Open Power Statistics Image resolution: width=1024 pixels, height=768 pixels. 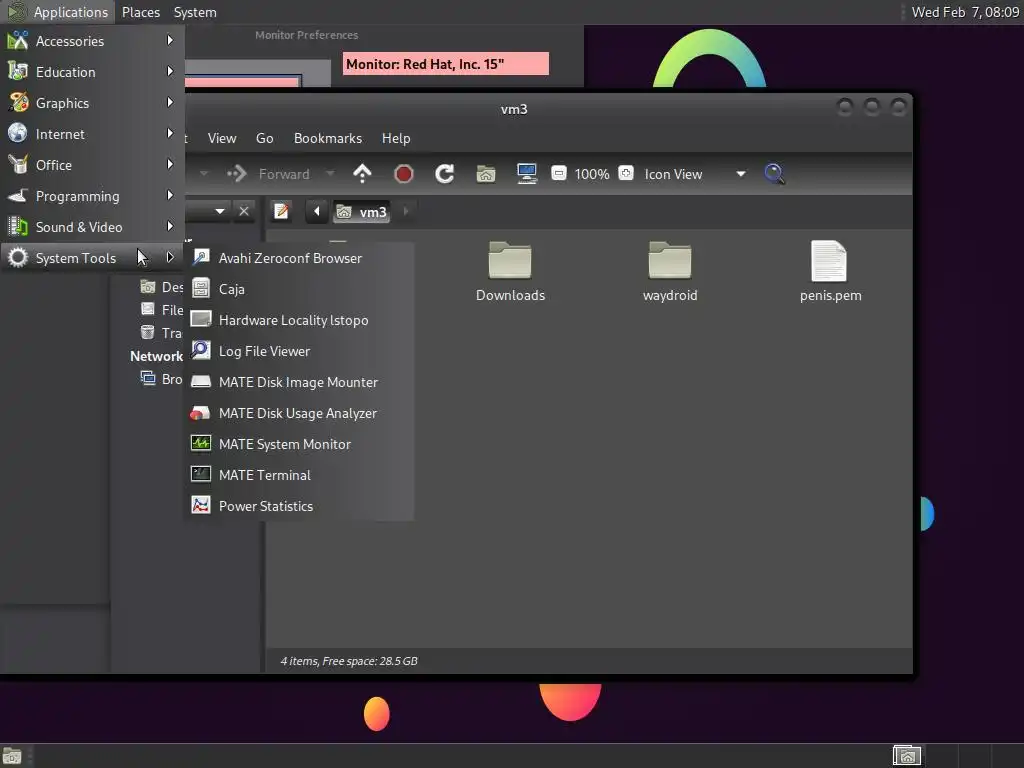300,506
